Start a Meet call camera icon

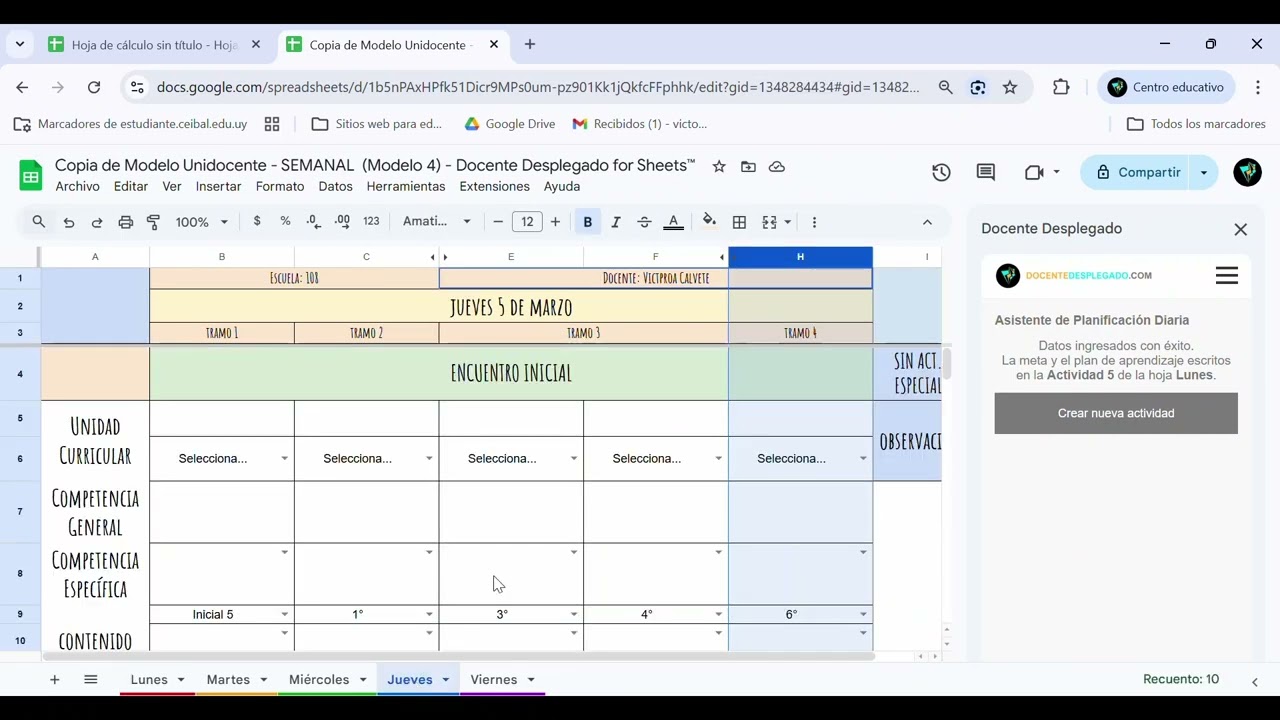(x=1035, y=172)
